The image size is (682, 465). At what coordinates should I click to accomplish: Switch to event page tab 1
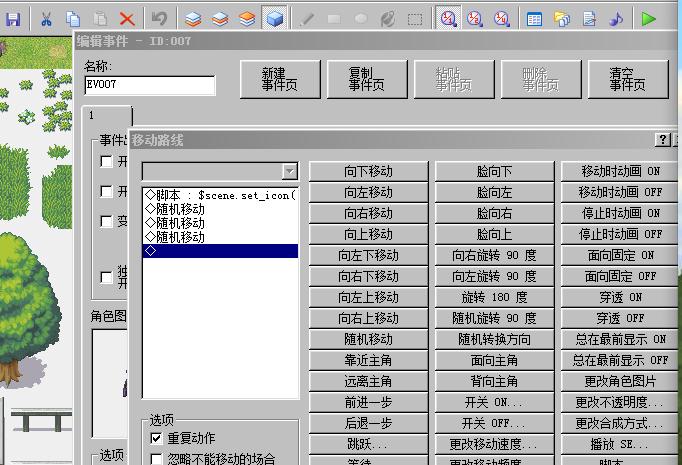pyautogui.click(x=107, y=116)
